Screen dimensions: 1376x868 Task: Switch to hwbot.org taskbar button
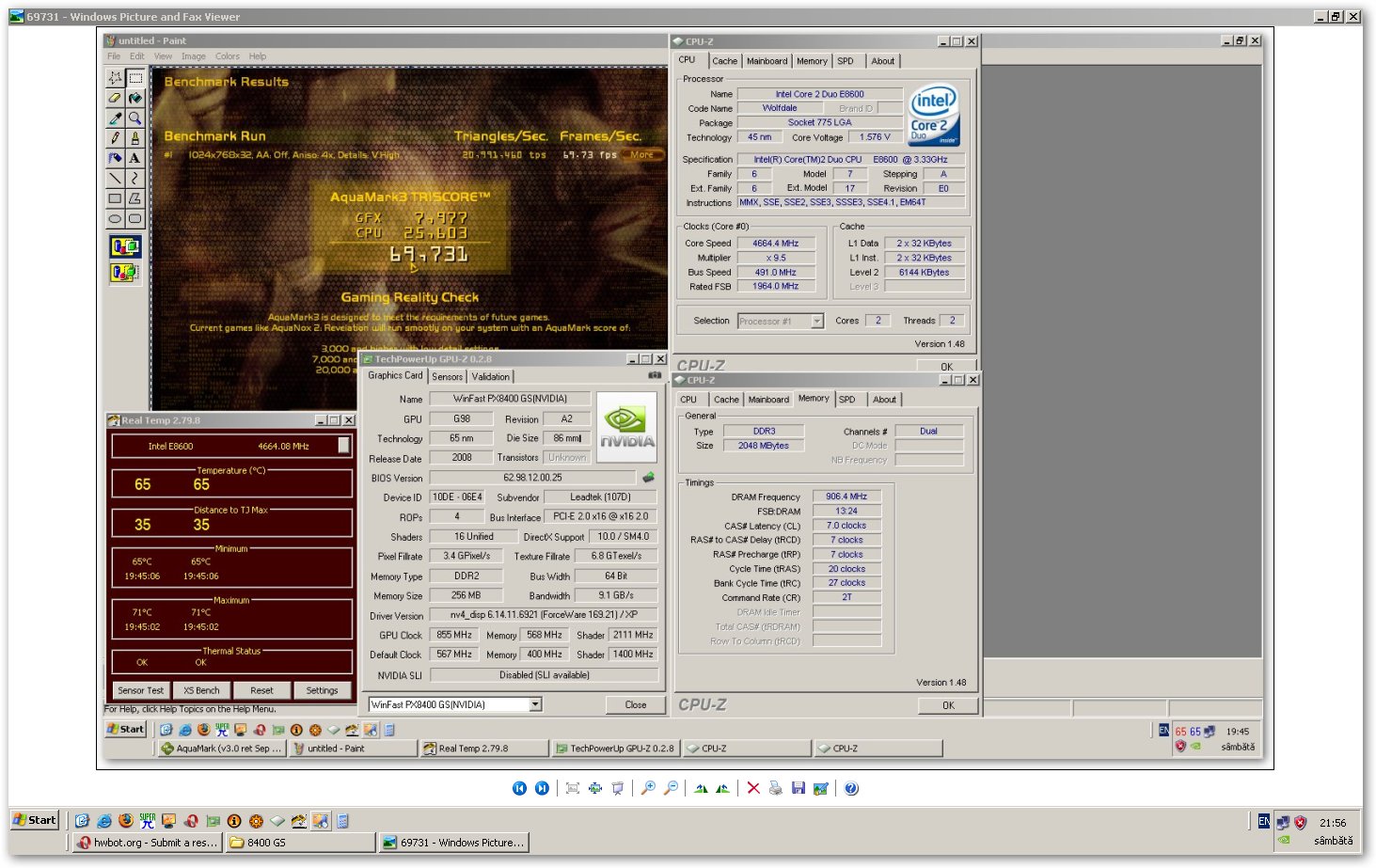click(149, 843)
